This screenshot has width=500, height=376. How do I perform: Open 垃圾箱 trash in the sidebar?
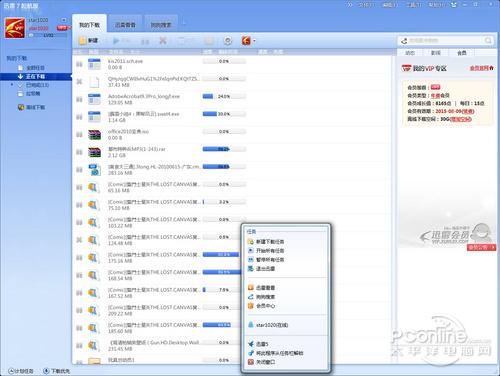pyautogui.click(x=29, y=94)
